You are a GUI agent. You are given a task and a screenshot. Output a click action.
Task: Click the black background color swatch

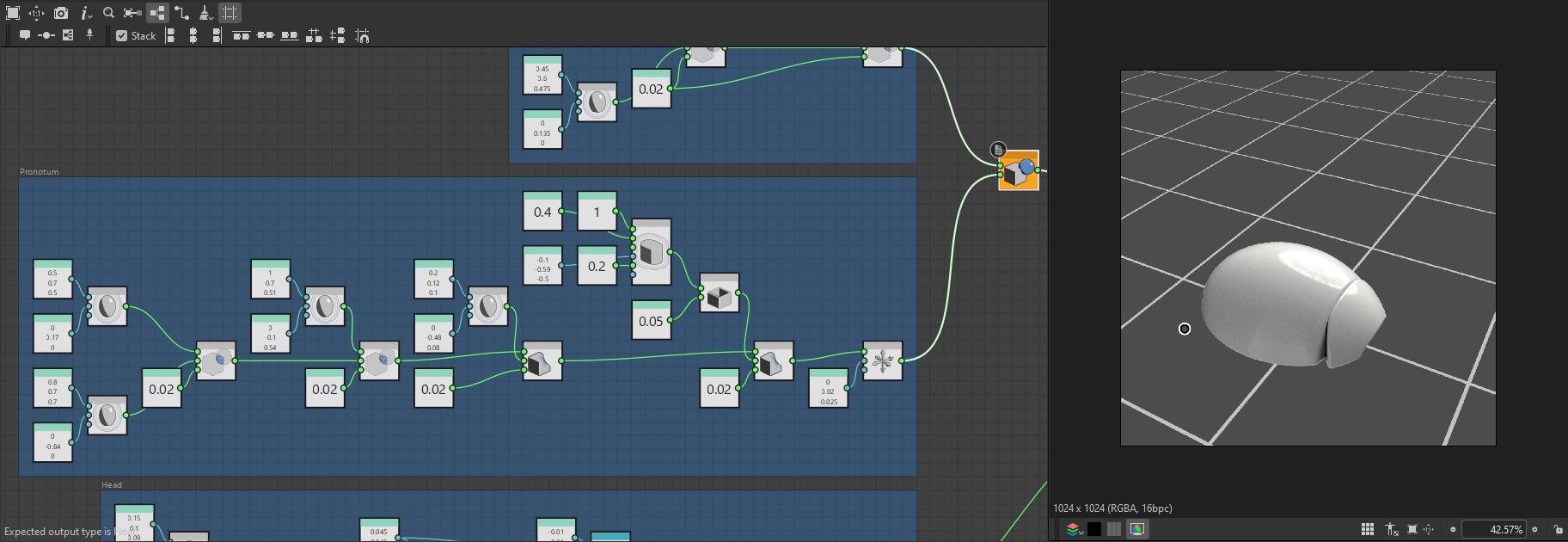click(x=1094, y=529)
